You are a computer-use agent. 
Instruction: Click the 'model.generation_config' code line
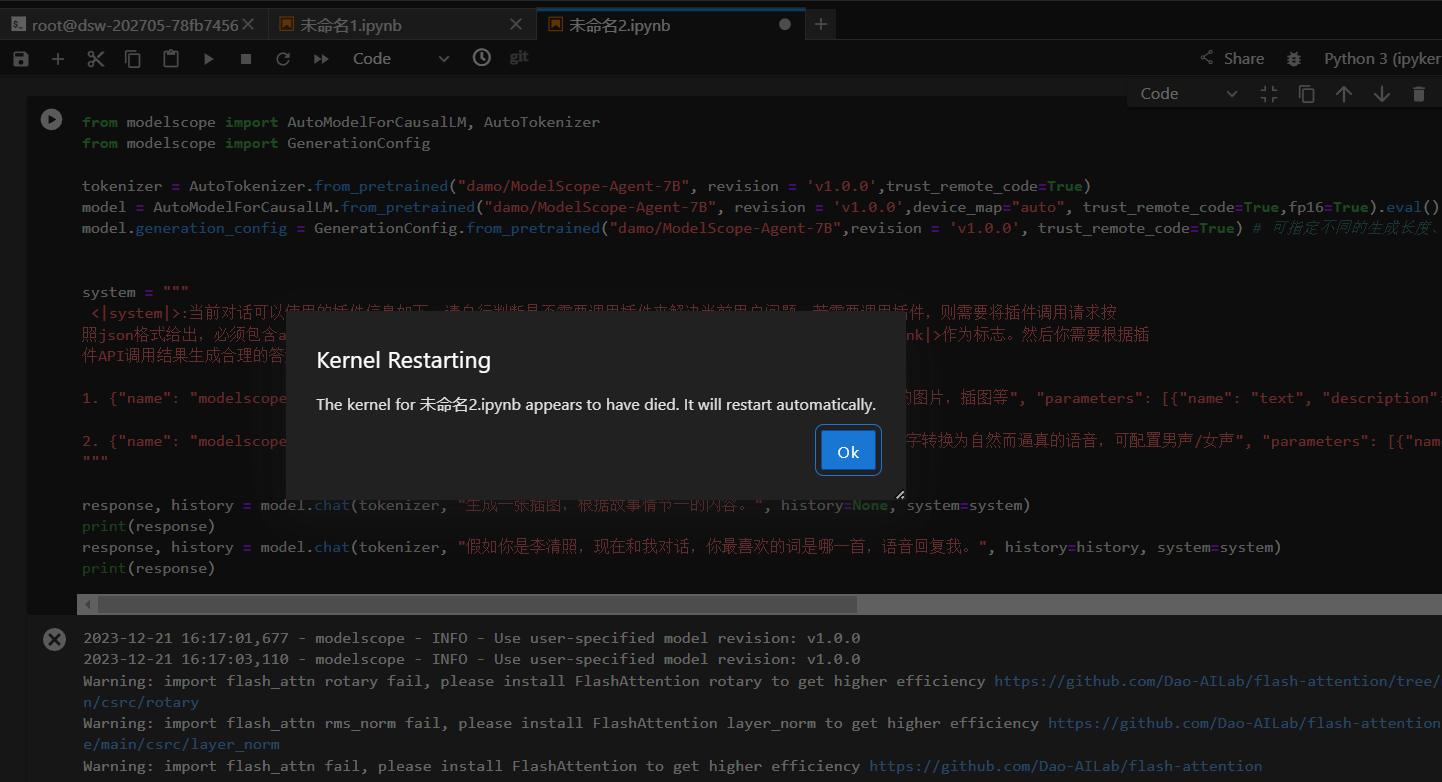coord(762,228)
